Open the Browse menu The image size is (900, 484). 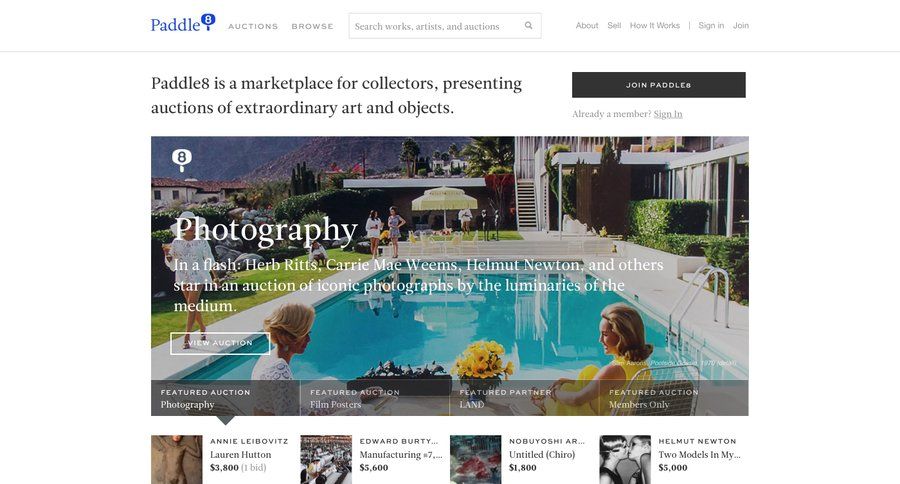[x=312, y=26]
